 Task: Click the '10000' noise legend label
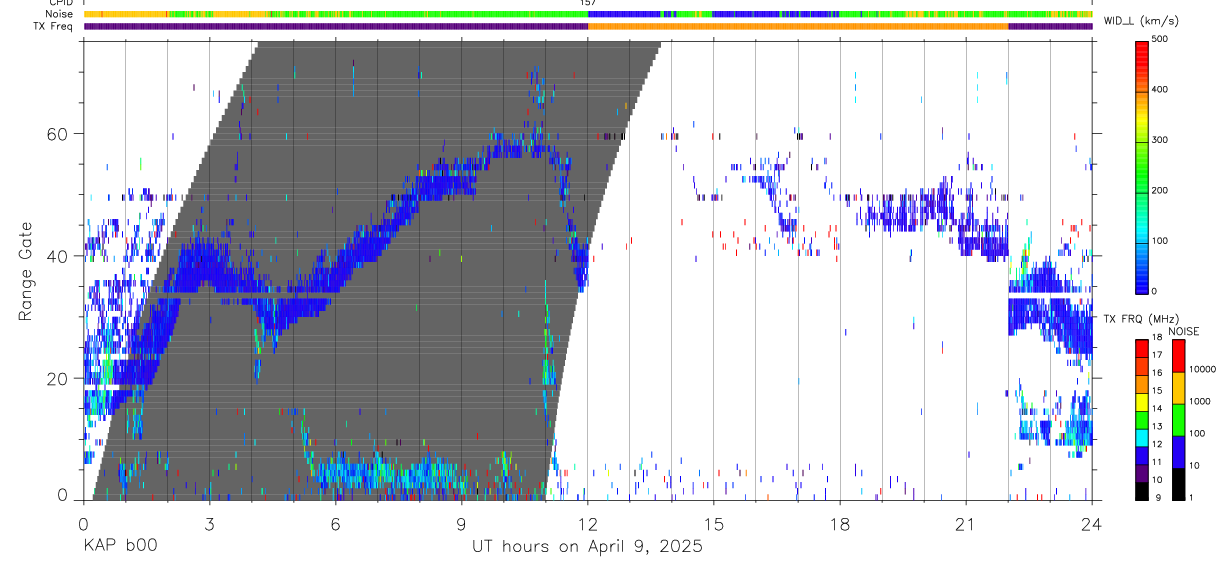(1203, 368)
